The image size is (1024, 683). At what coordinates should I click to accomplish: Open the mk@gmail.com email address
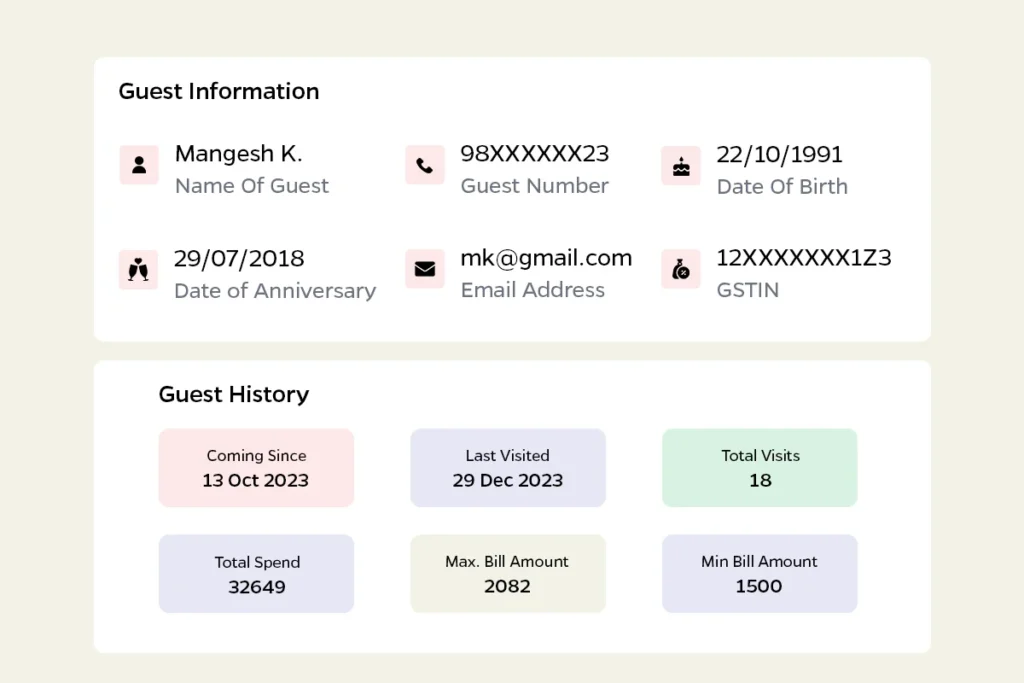(x=546, y=258)
